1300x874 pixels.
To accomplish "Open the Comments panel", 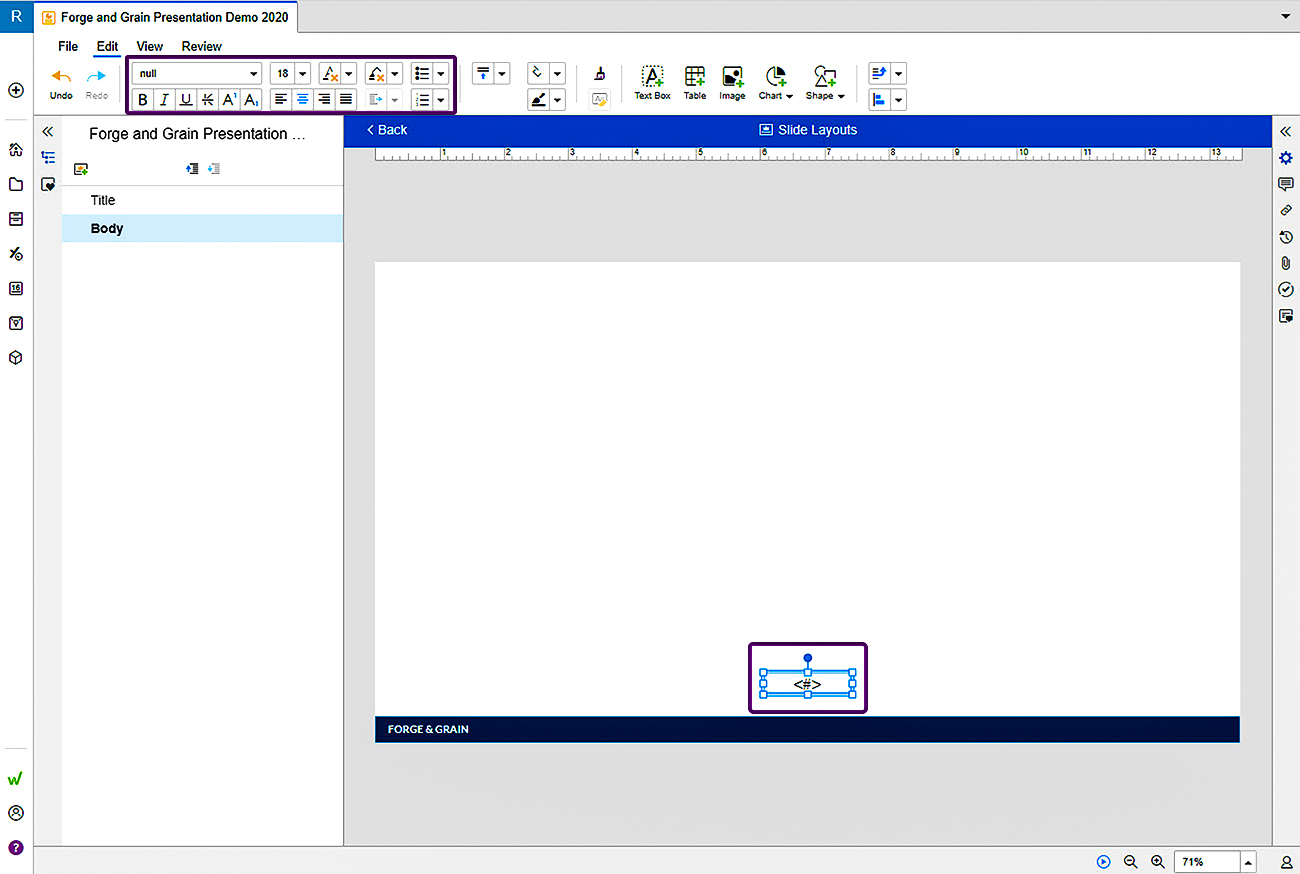I will [1287, 184].
